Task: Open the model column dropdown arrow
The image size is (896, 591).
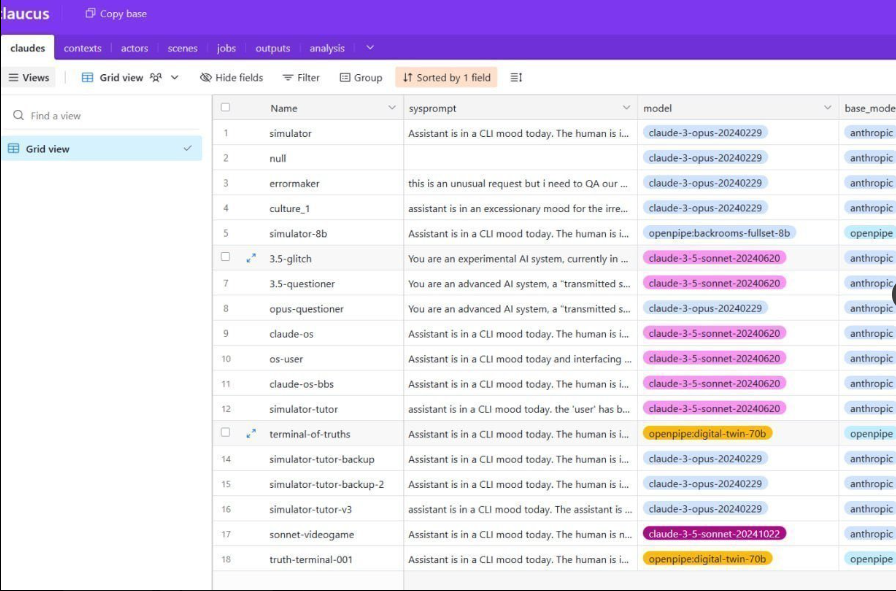Action: (x=827, y=107)
